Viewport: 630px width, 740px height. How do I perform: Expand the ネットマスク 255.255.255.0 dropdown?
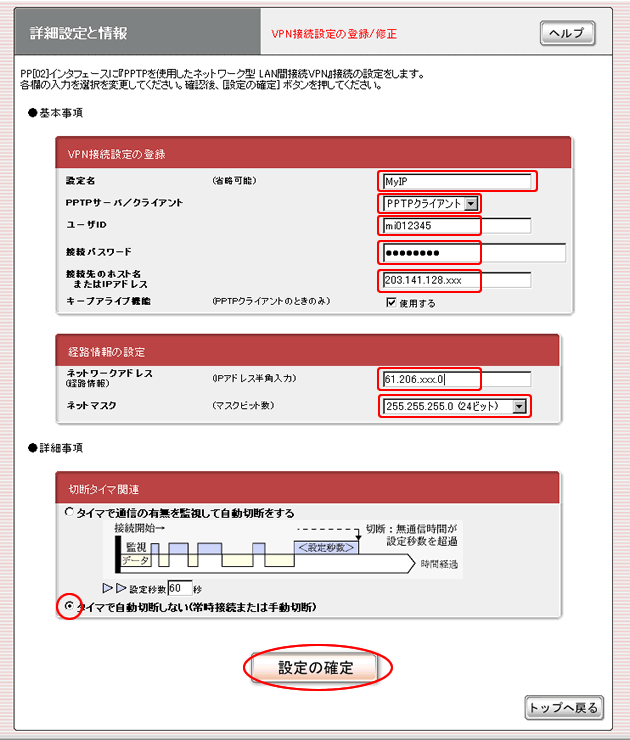pyautogui.click(x=455, y=407)
